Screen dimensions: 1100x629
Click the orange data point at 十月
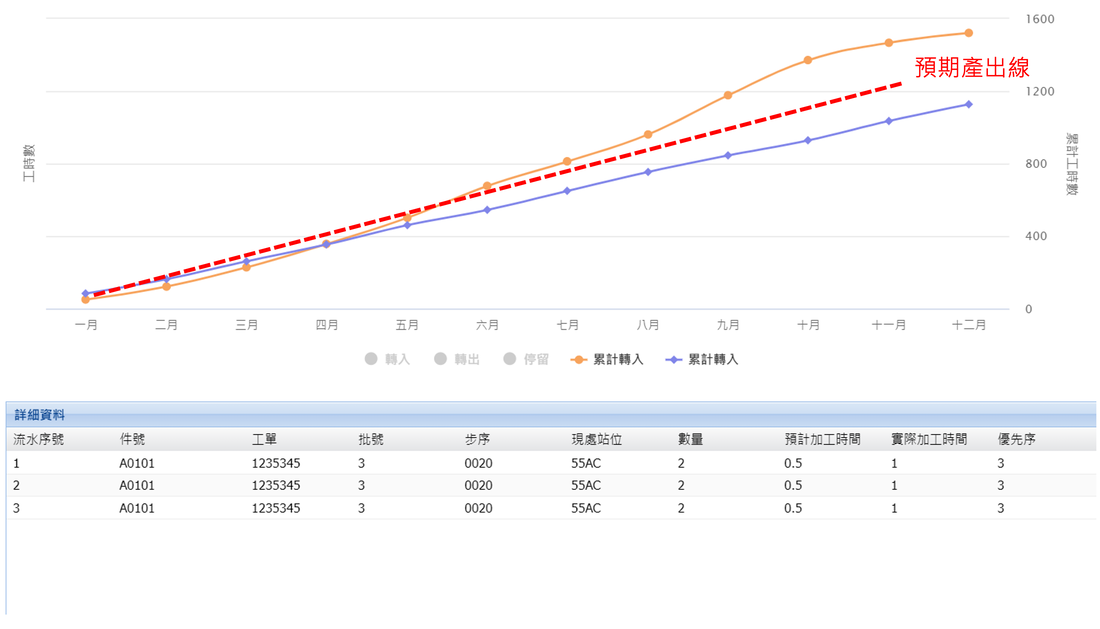point(808,60)
